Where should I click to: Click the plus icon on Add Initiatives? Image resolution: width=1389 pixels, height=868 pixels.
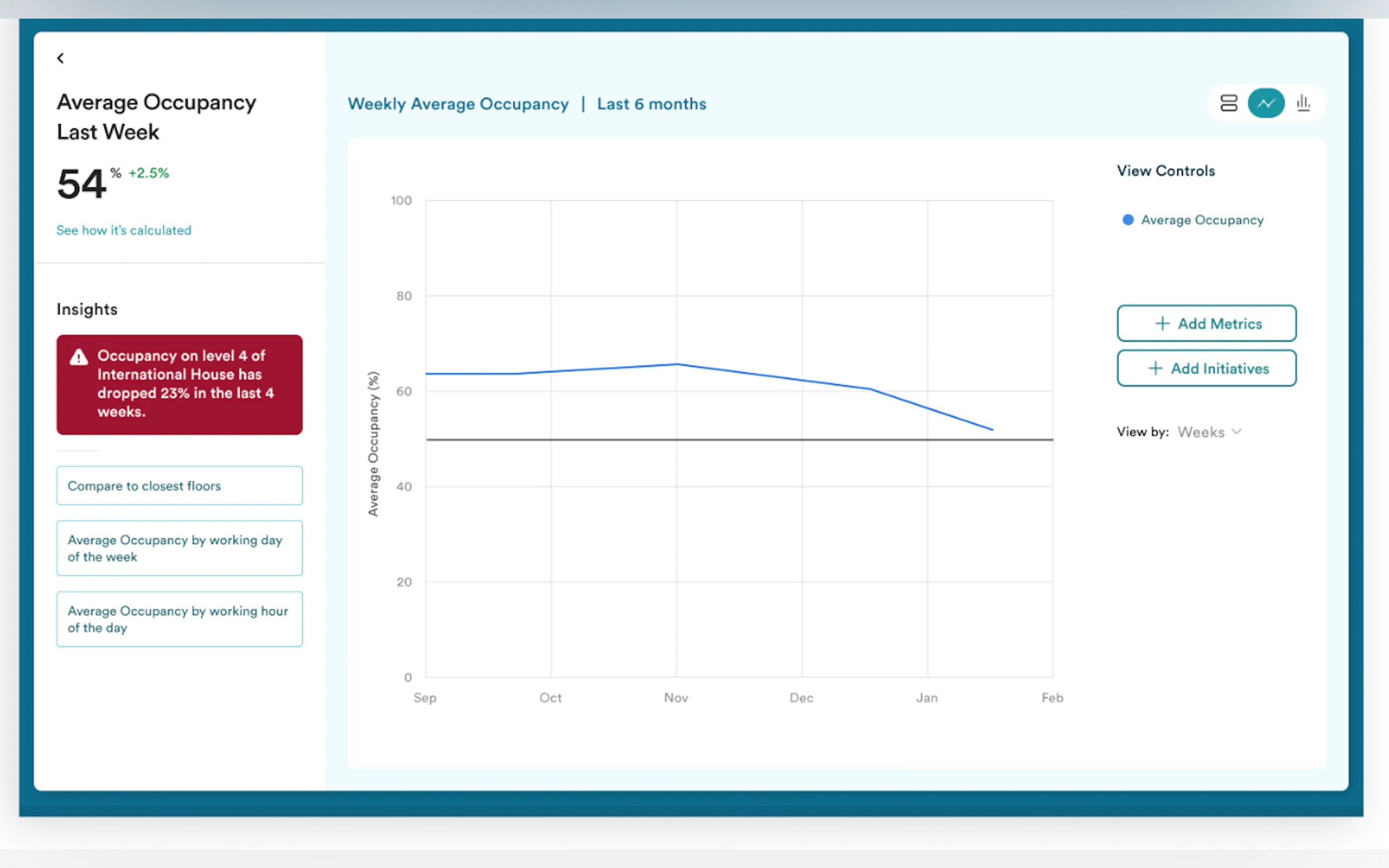1155,368
